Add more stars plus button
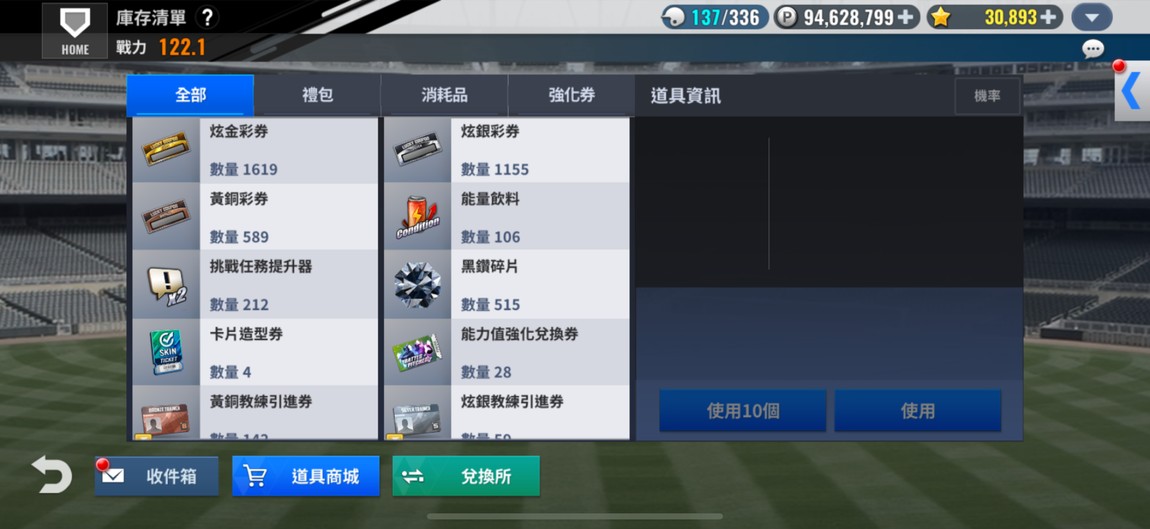This screenshot has height=529, width=1150. (x=1050, y=17)
